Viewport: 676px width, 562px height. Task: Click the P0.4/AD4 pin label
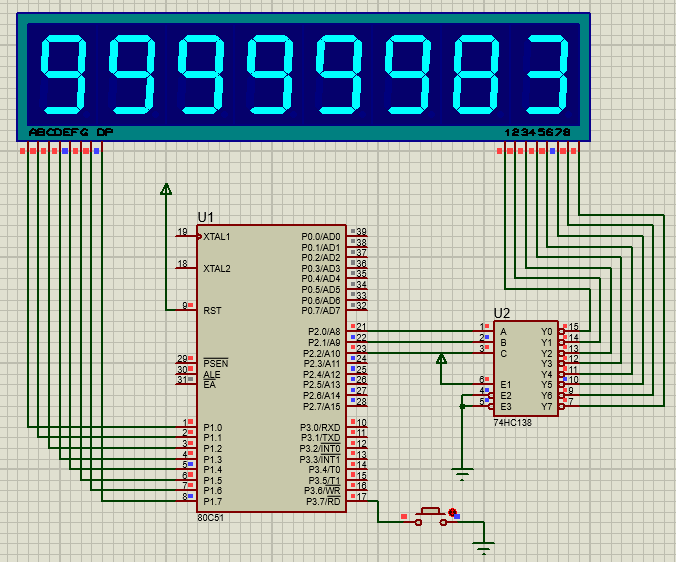(321, 278)
